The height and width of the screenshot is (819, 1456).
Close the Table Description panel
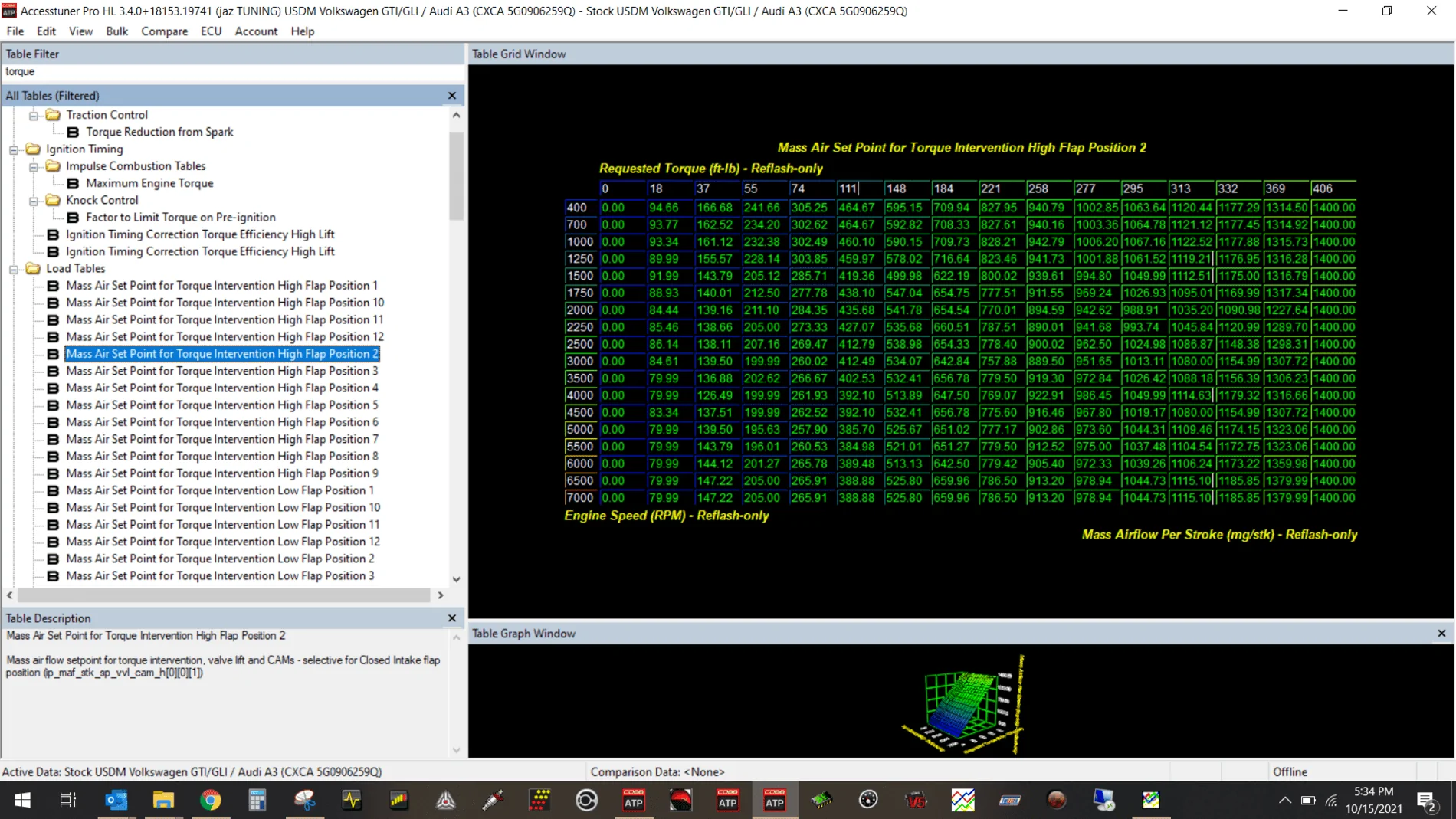point(452,618)
